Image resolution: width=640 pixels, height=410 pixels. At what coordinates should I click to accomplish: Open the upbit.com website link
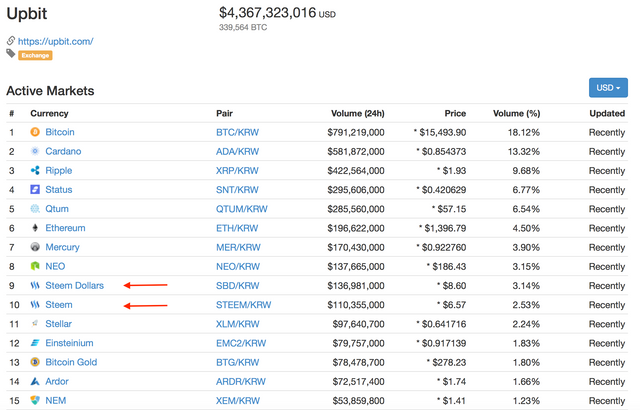tap(56, 41)
